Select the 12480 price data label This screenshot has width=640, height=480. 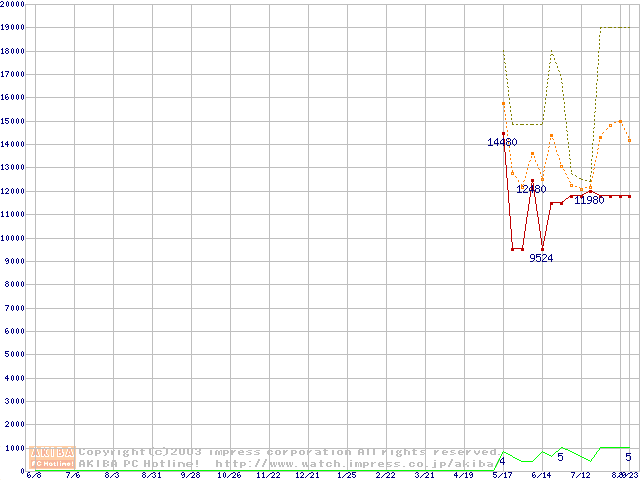coord(531,189)
